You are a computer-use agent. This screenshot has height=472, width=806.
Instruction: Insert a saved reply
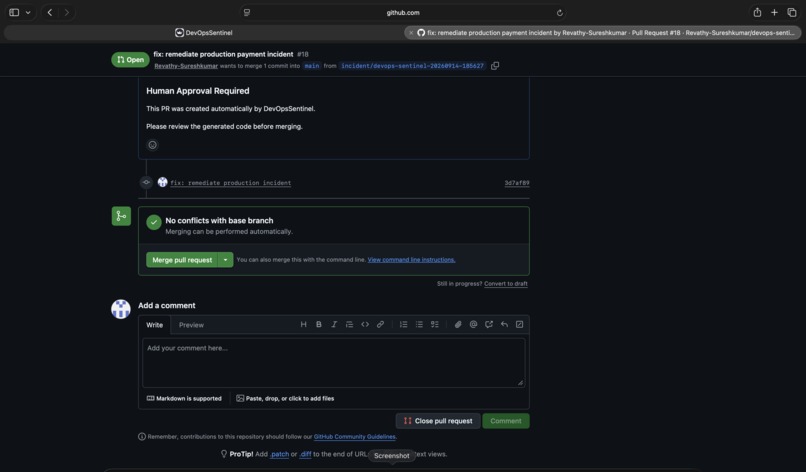pos(504,324)
